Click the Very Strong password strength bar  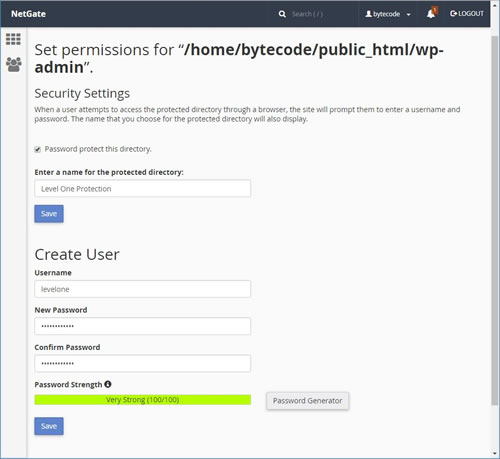[143, 400]
